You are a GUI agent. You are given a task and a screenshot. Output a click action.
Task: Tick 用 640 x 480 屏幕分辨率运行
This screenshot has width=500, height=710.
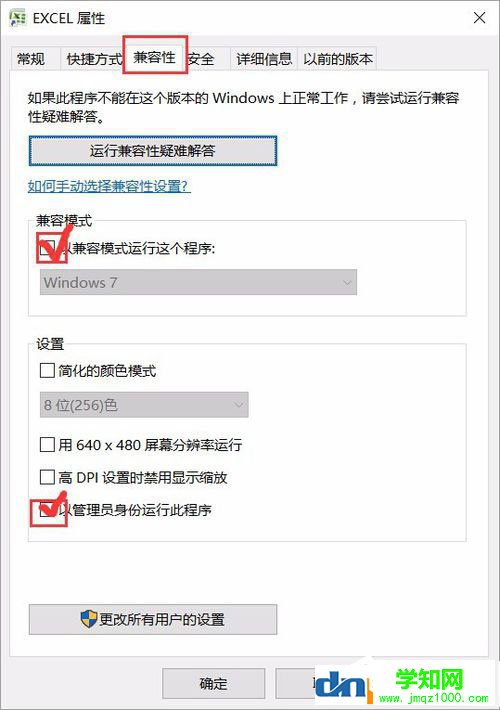[x=47, y=445]
